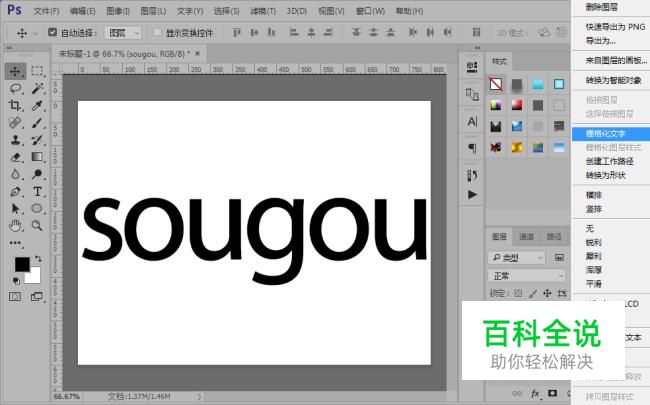The width and height of the screenshot is (650, 405).
Task: Collapse the toolbox with the double-arrow
Action: pyautogui.click(x=8, y=48)
